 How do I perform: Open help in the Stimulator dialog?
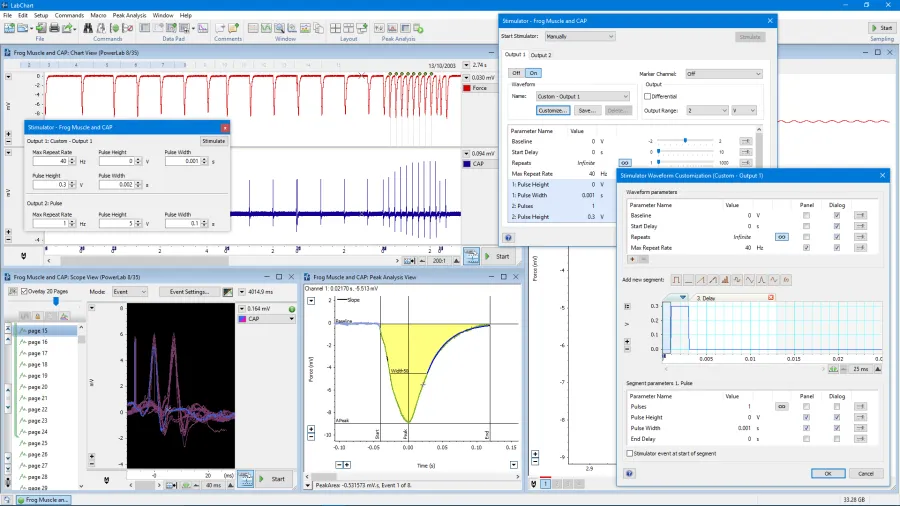[508, 238]
